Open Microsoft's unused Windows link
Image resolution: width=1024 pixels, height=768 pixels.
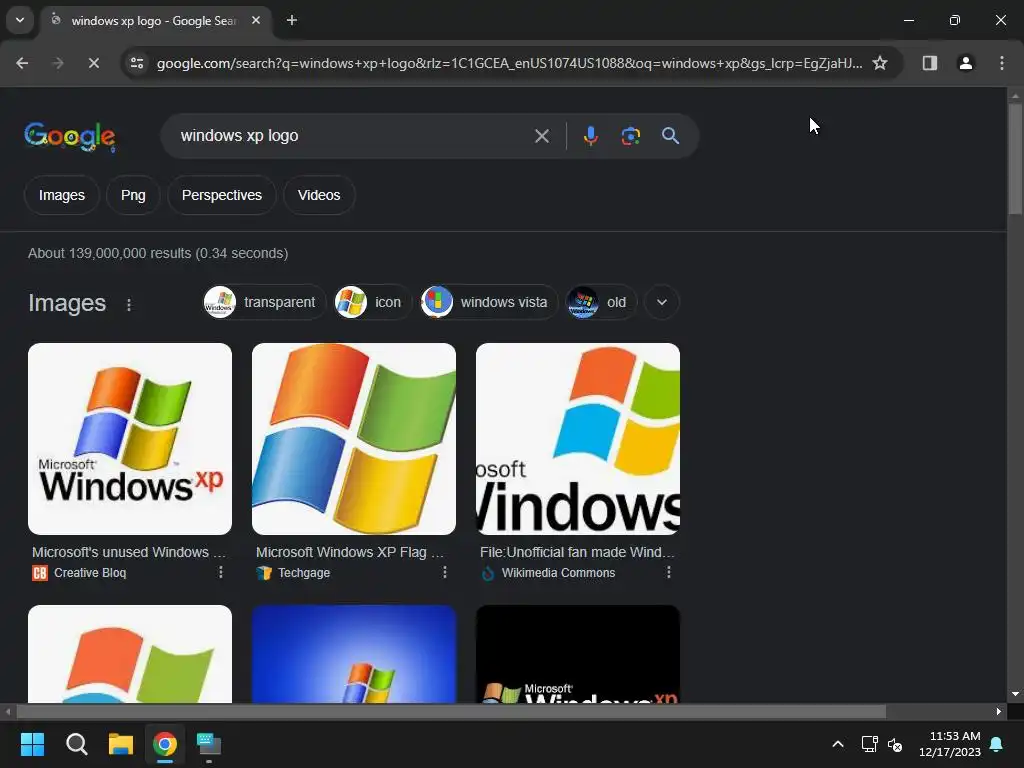129,552
